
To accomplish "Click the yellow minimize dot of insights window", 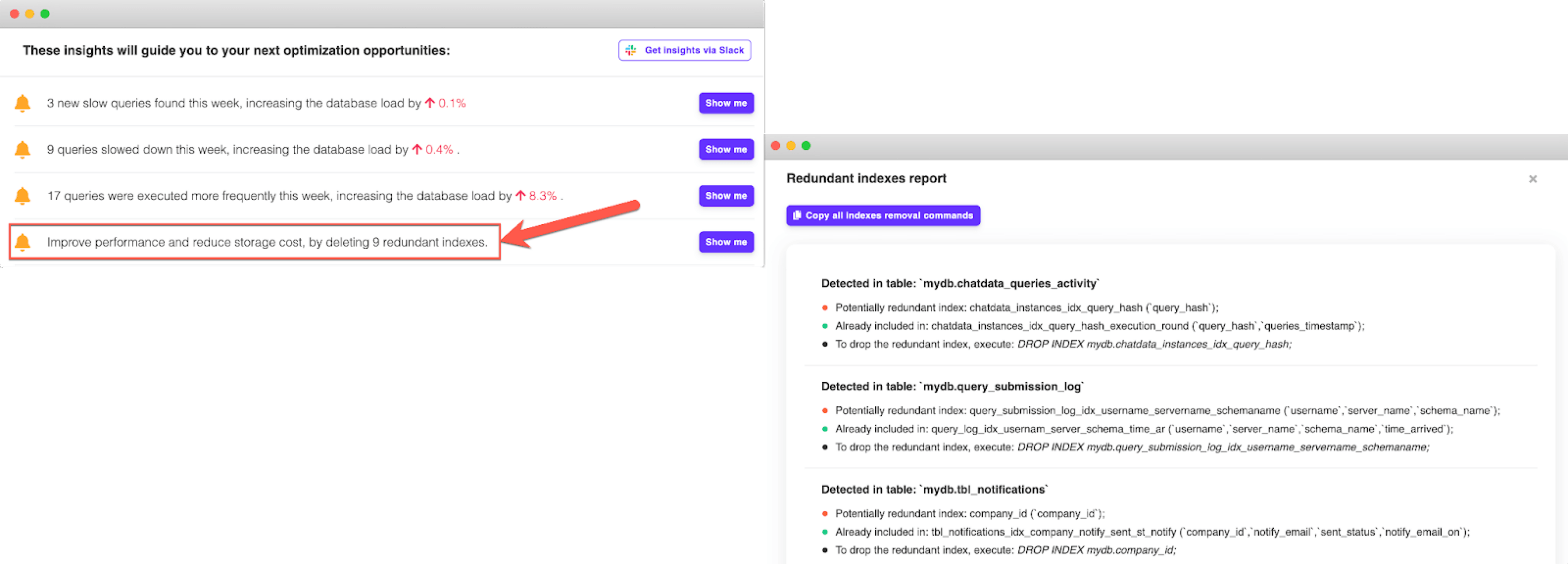I will [29, 13].
